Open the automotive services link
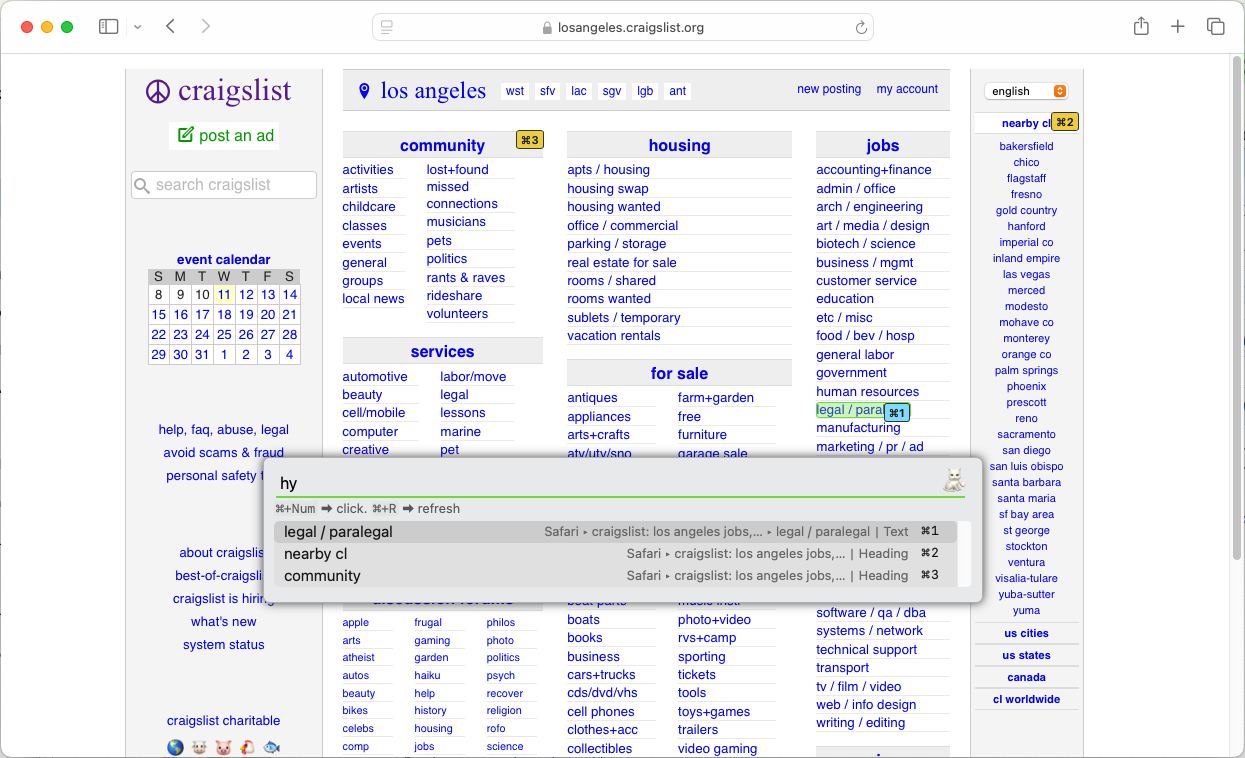 [375, 377]
